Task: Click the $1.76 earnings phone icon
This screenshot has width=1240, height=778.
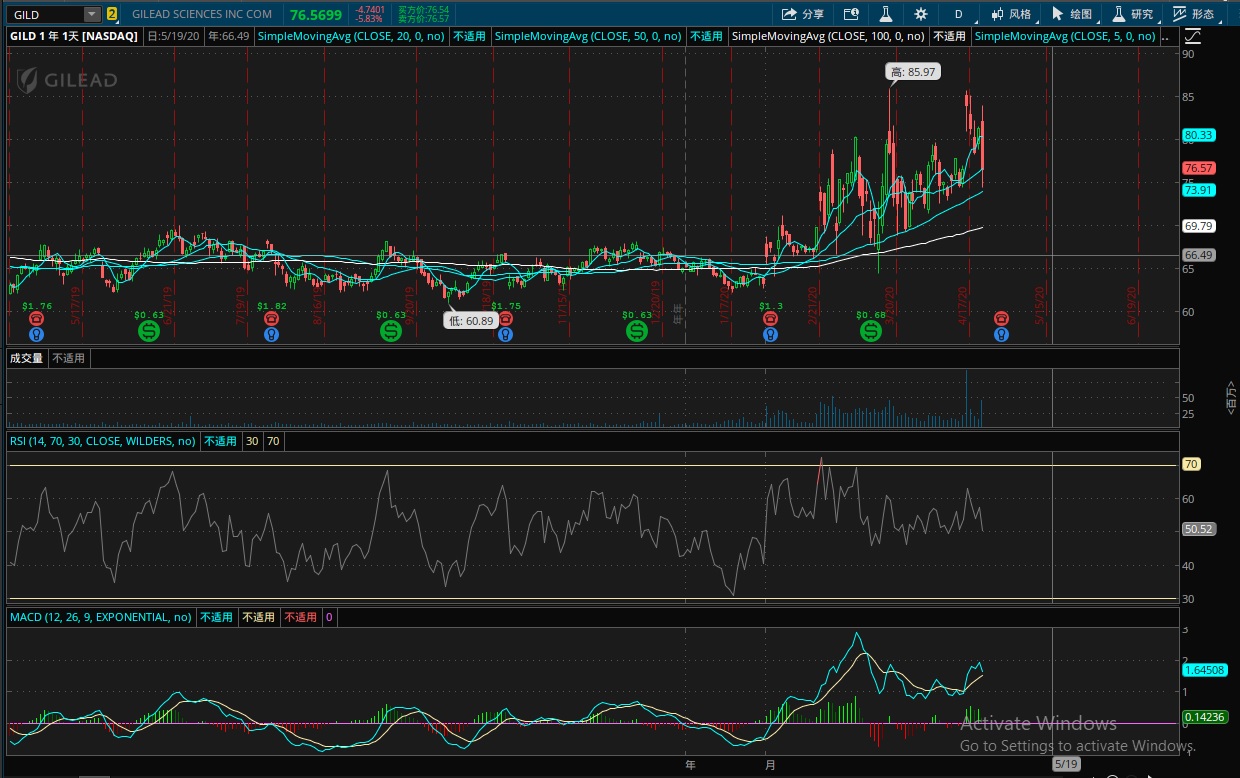Action: (x=37, y=319)
